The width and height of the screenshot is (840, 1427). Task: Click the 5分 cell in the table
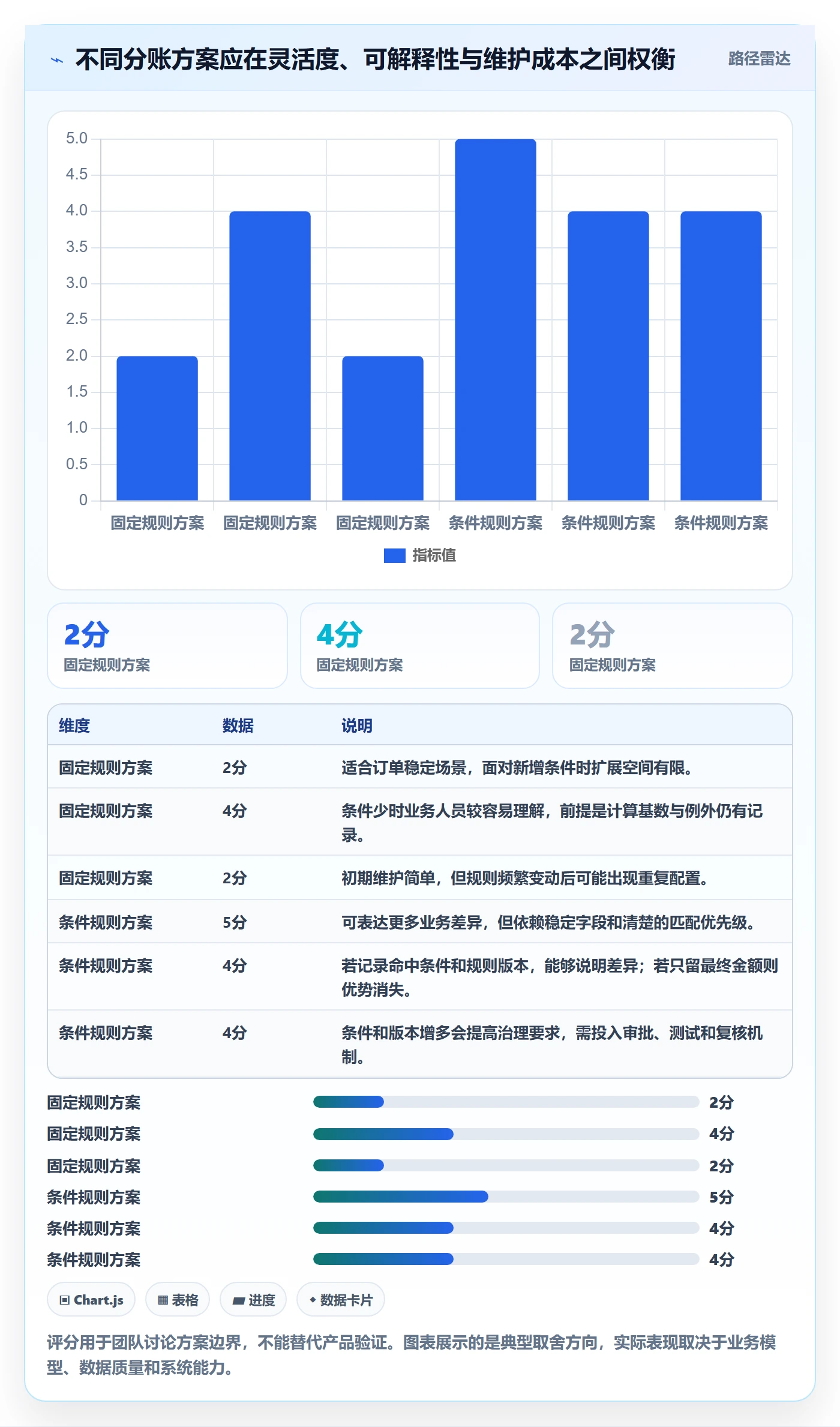click(235, 922)
